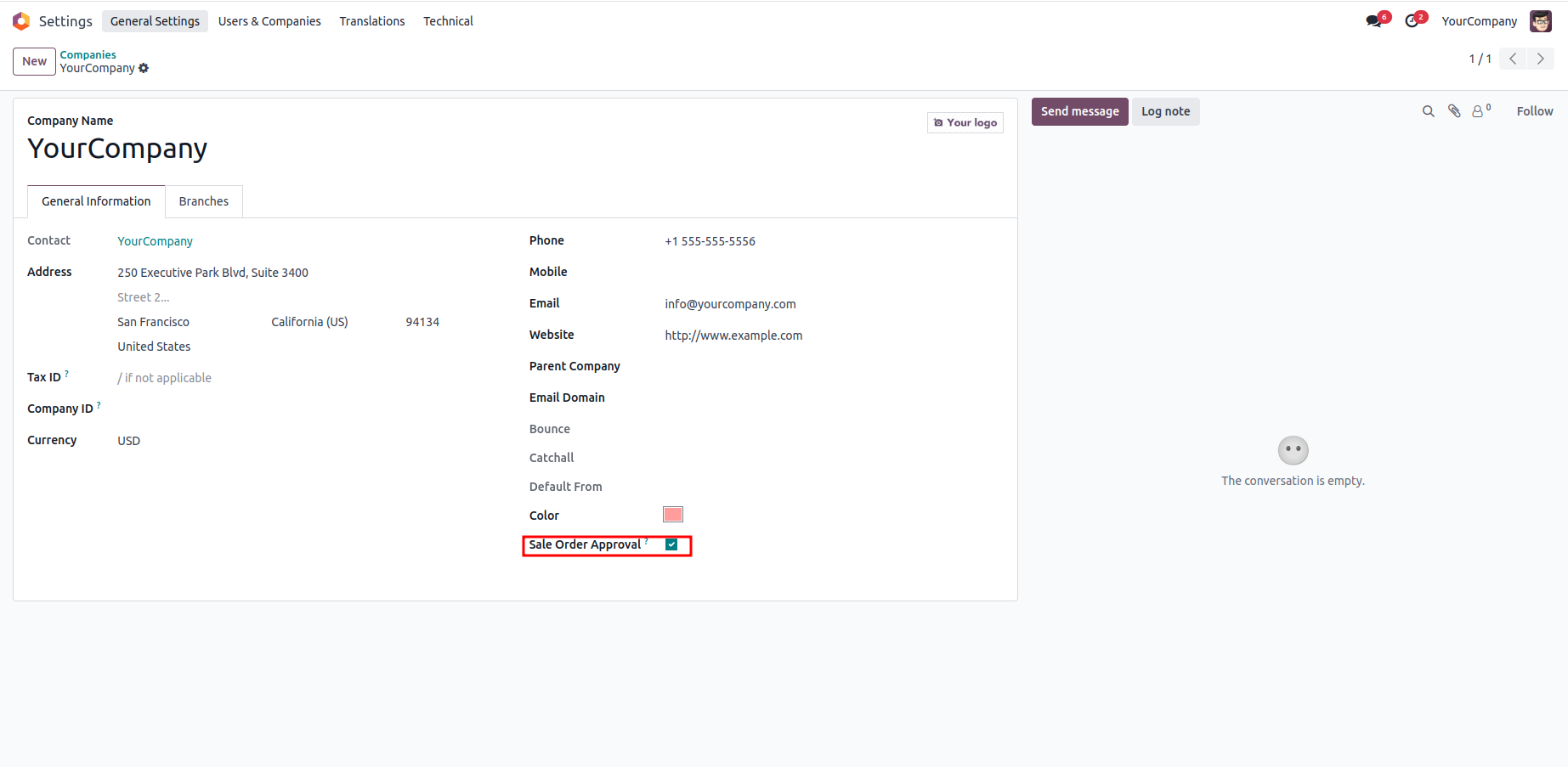Go to previous record arrow
This screenshot has width=1568, height=767.
(x=1513, y=59)
